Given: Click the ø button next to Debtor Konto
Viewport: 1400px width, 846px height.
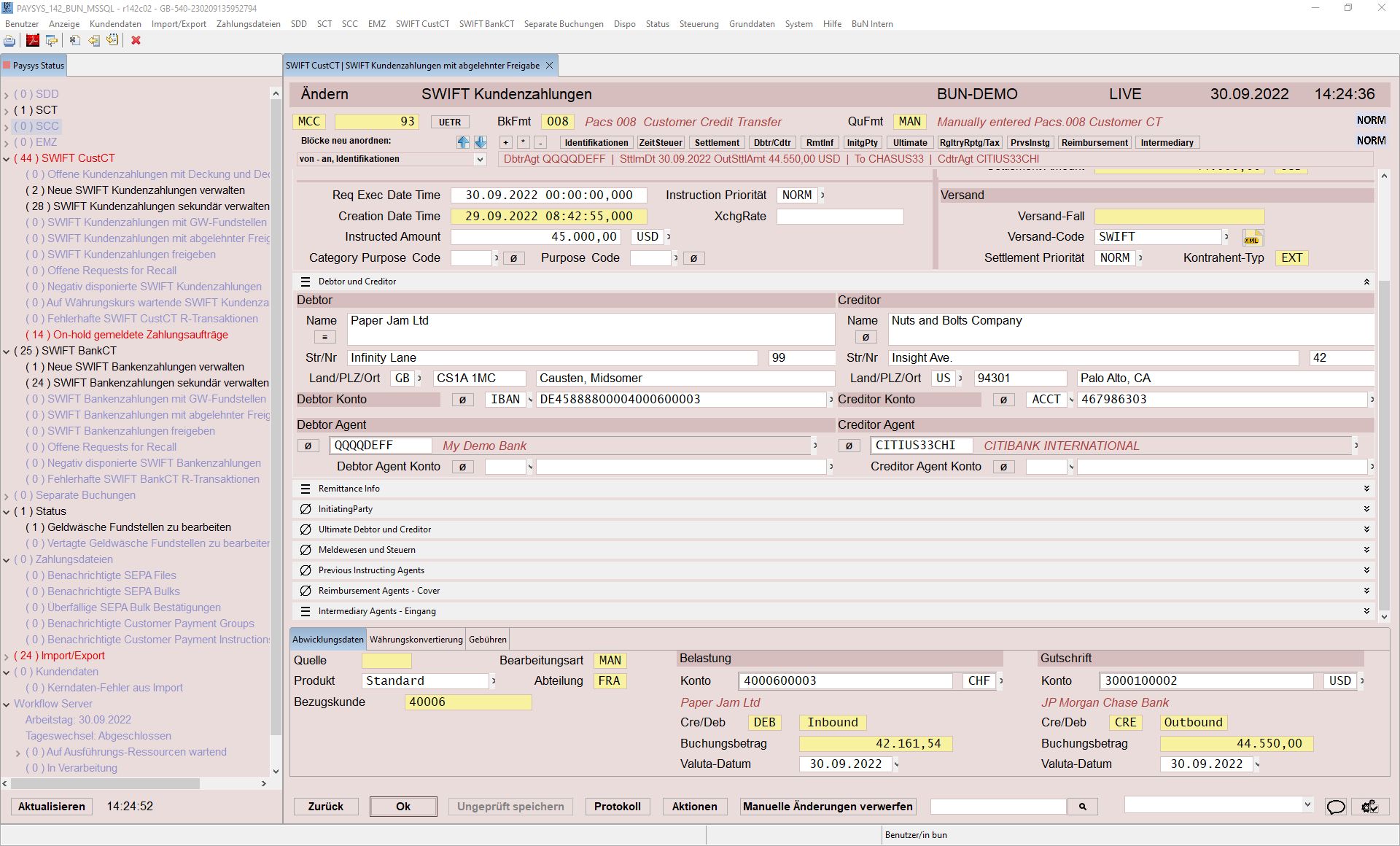Looking at the screenshot, I should click(x=462, y=400).
